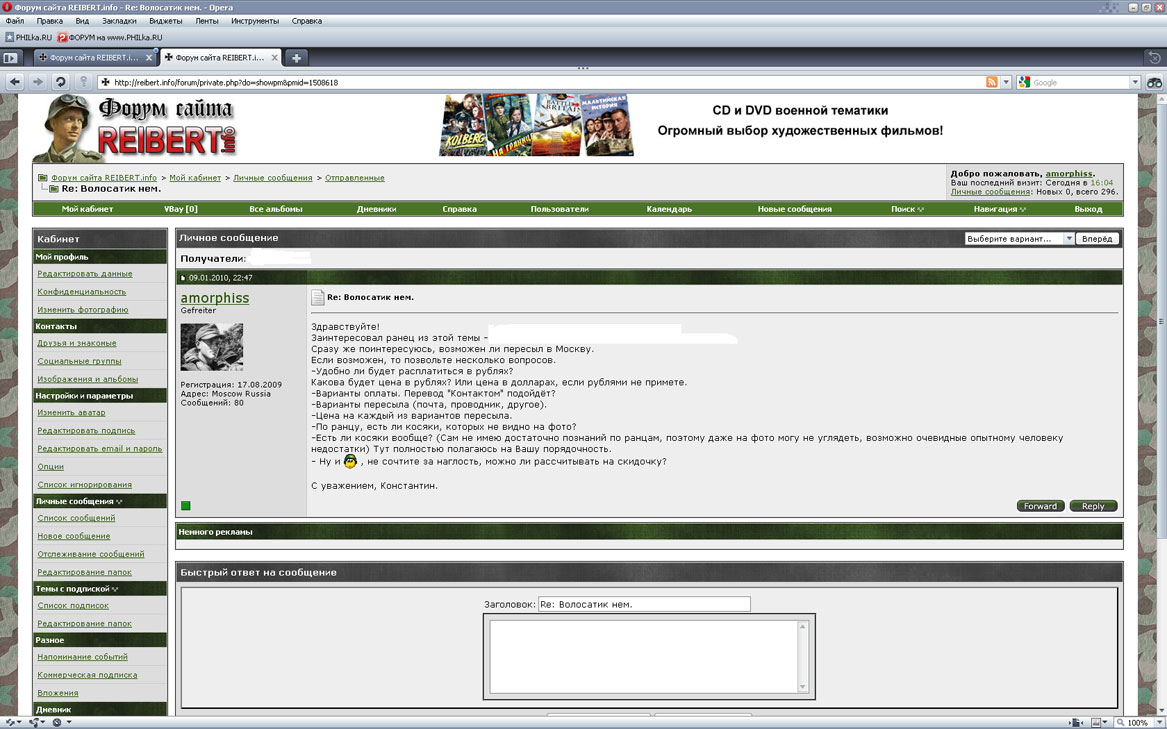The height and width of the screenshot is (729, 1167).
Task: Click the post status icon beside 09.01.2010
Action: (183, 278)
